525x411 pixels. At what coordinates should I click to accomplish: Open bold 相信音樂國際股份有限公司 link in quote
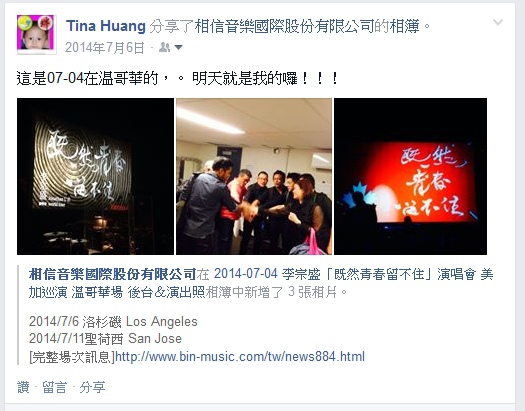[x=112, y=274]
